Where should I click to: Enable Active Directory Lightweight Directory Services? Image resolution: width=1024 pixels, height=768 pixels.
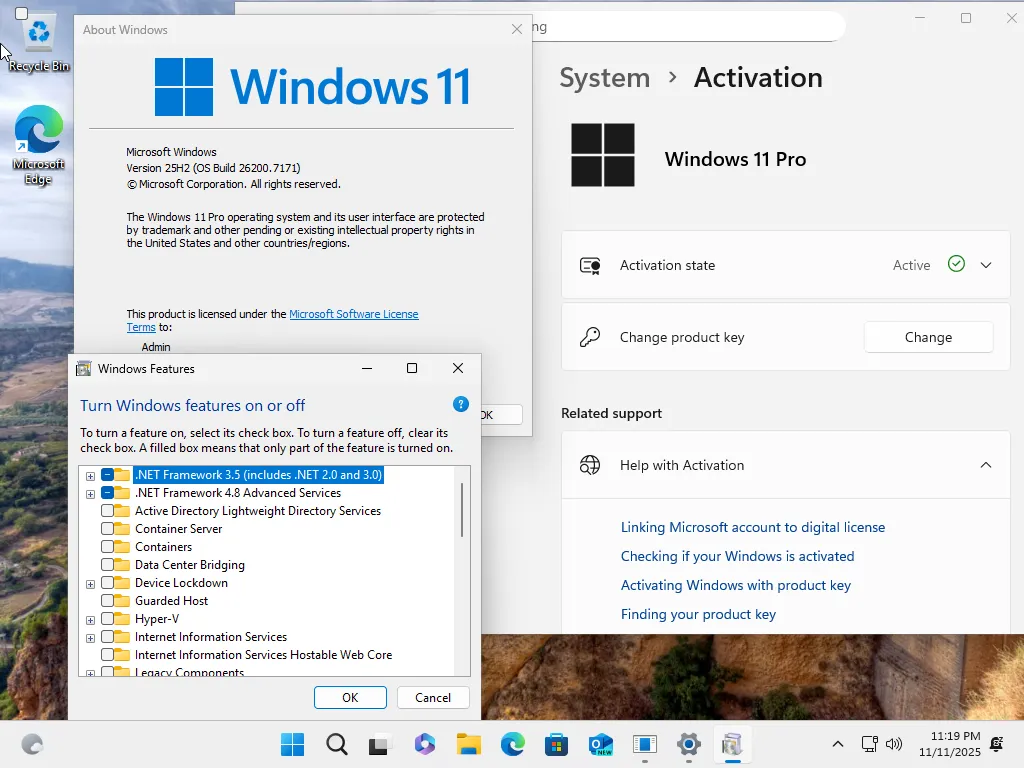click(x=107, y=511)
